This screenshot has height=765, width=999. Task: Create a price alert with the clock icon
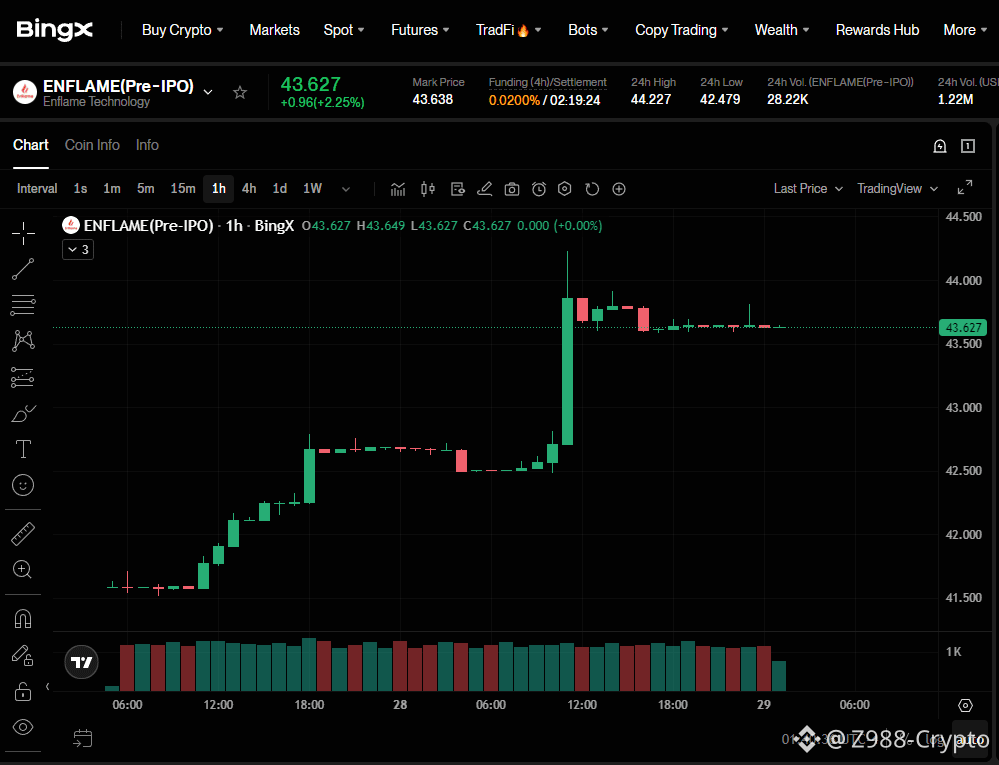click(x=539, y=189)
